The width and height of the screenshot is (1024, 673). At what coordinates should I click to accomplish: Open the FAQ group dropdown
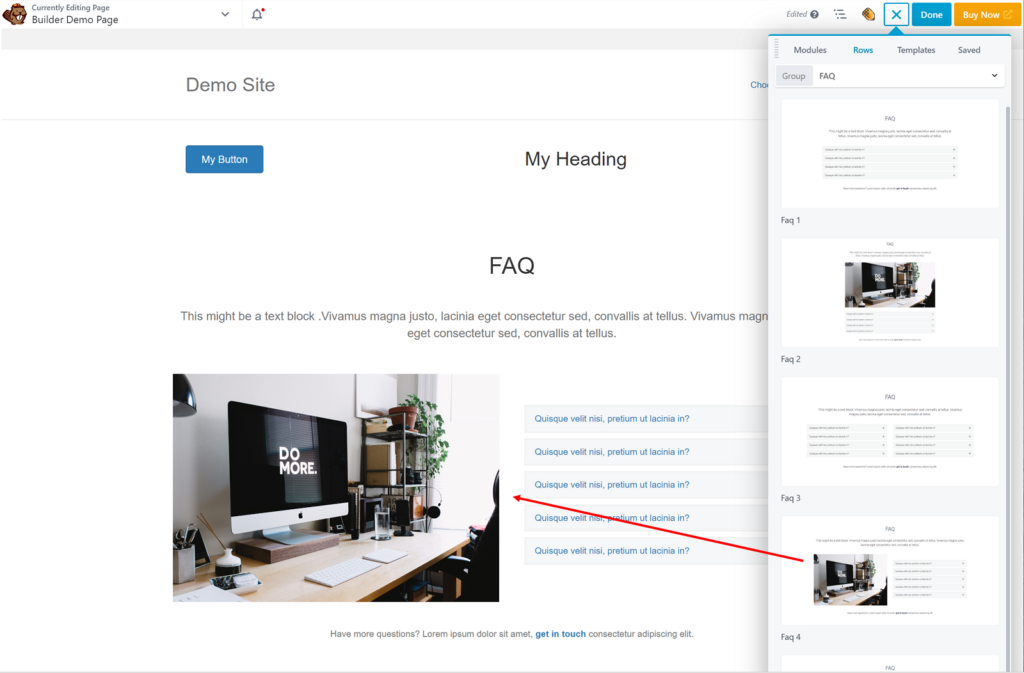pos(908,76)
